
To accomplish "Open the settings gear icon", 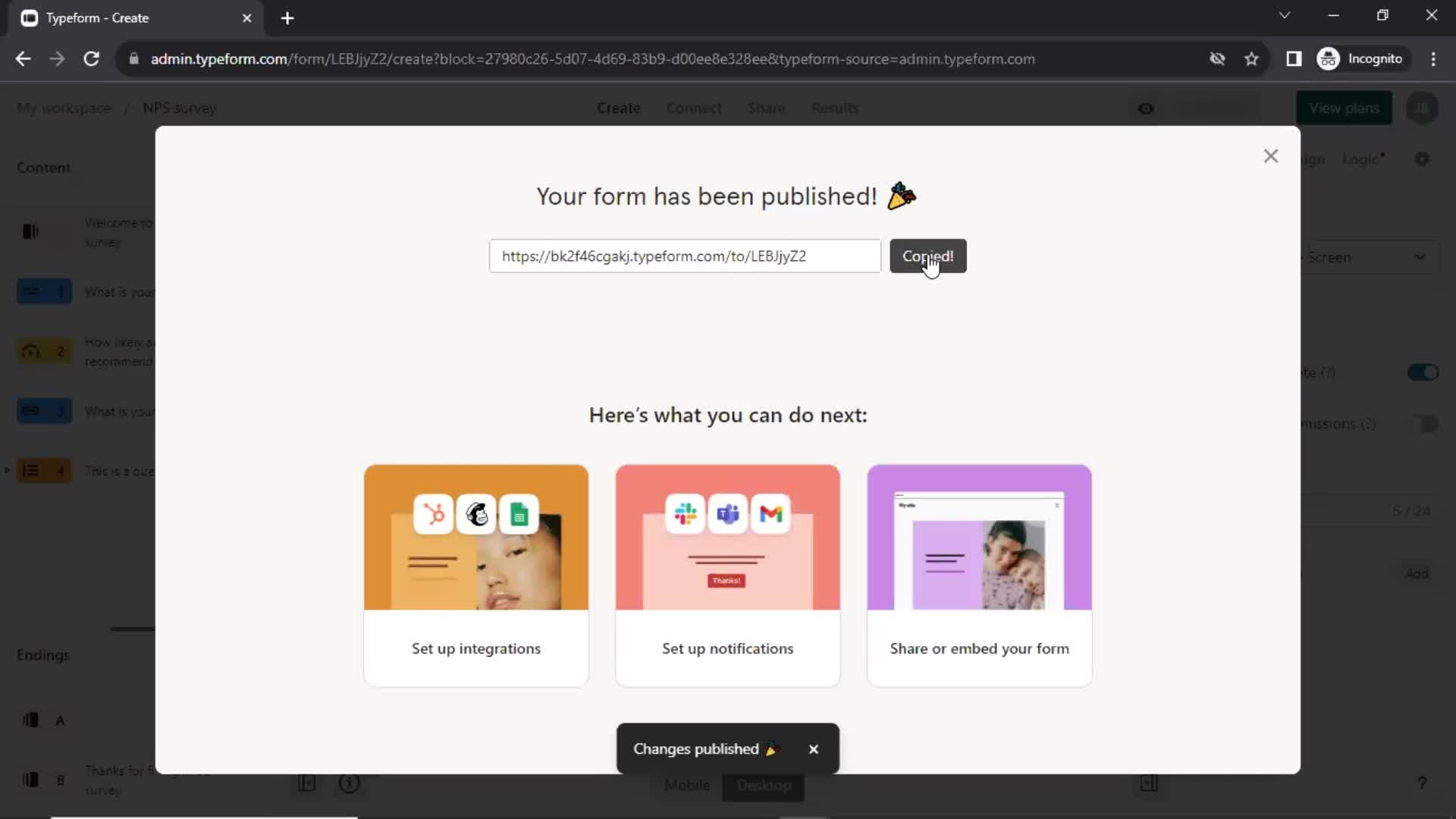I will 1422,159.
